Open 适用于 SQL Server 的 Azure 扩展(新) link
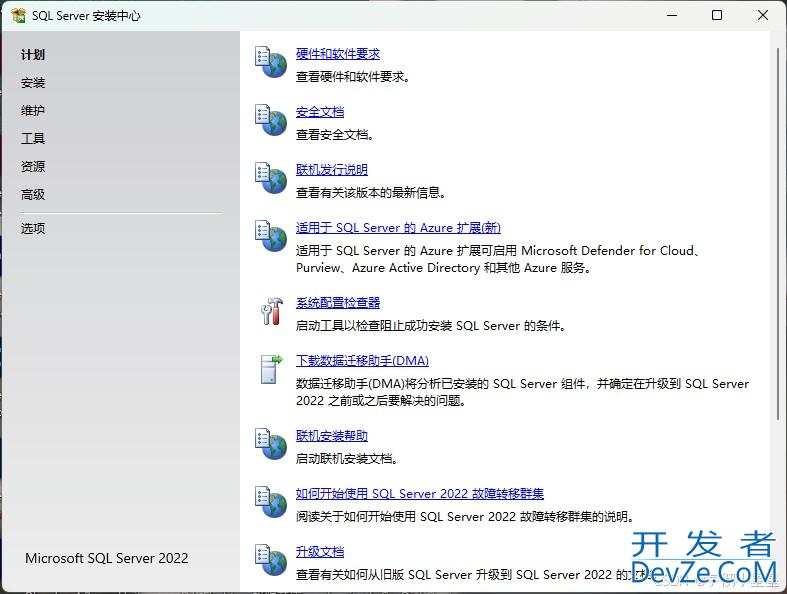This screenshot has height=594, width=787. pos(398,227)
